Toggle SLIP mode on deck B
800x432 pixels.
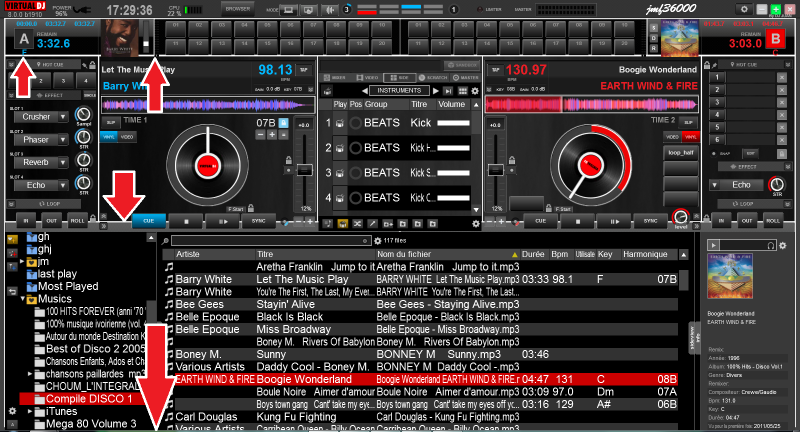click(x=688, y=122)
